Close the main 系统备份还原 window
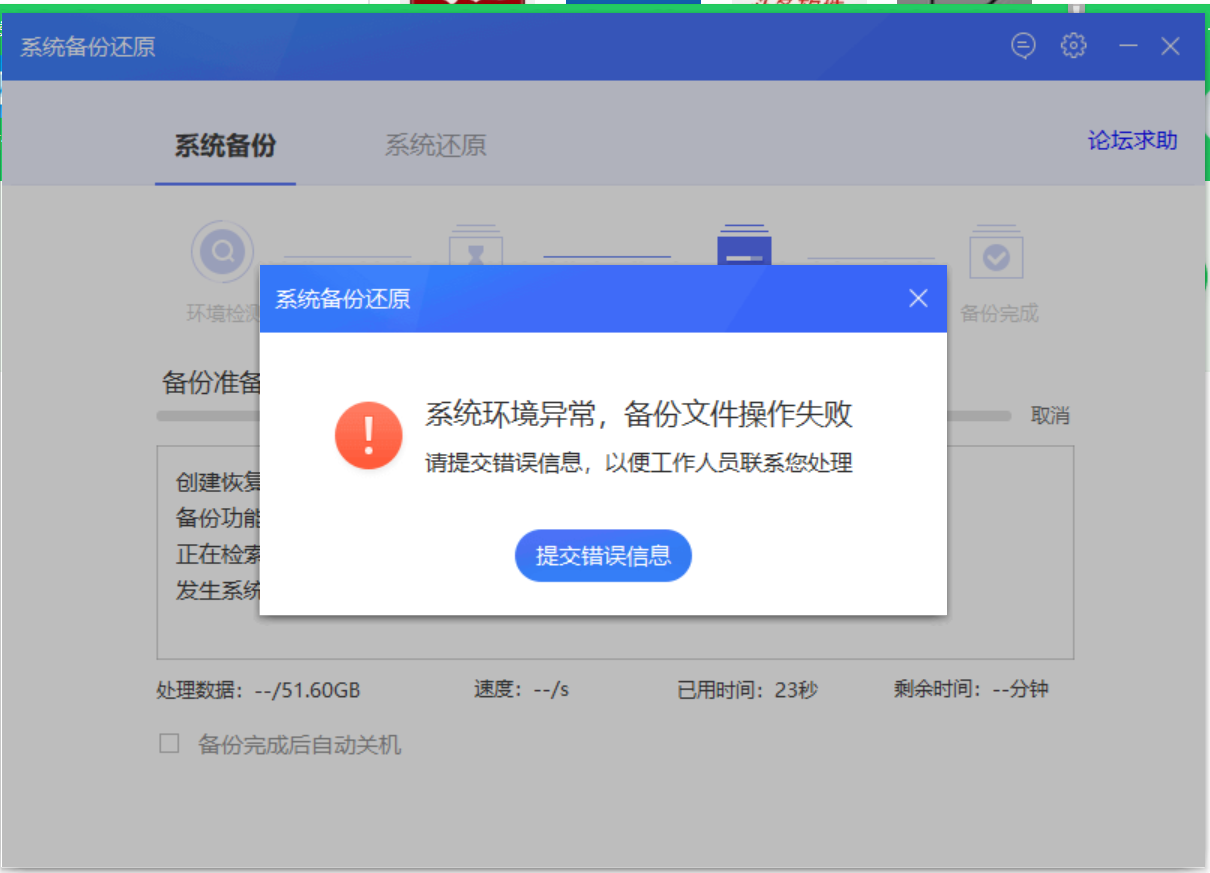Screen dimensions: 1210x873 [x=1170, y=46]
